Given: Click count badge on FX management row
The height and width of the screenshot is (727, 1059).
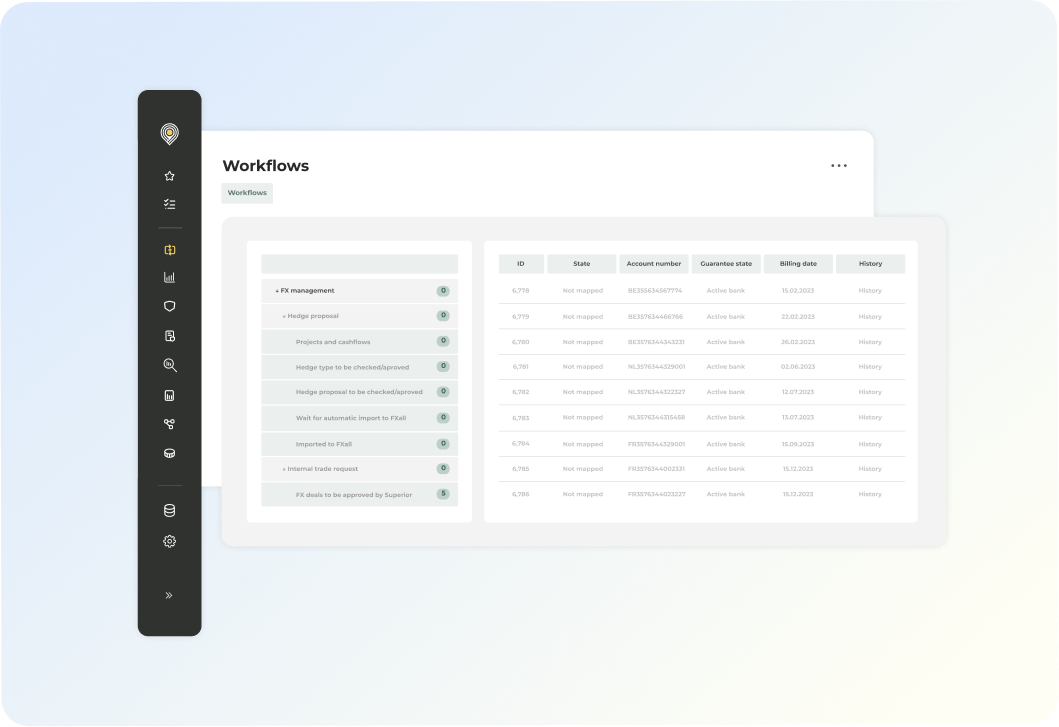Looking at the screenshot, I should click(443, 291).
